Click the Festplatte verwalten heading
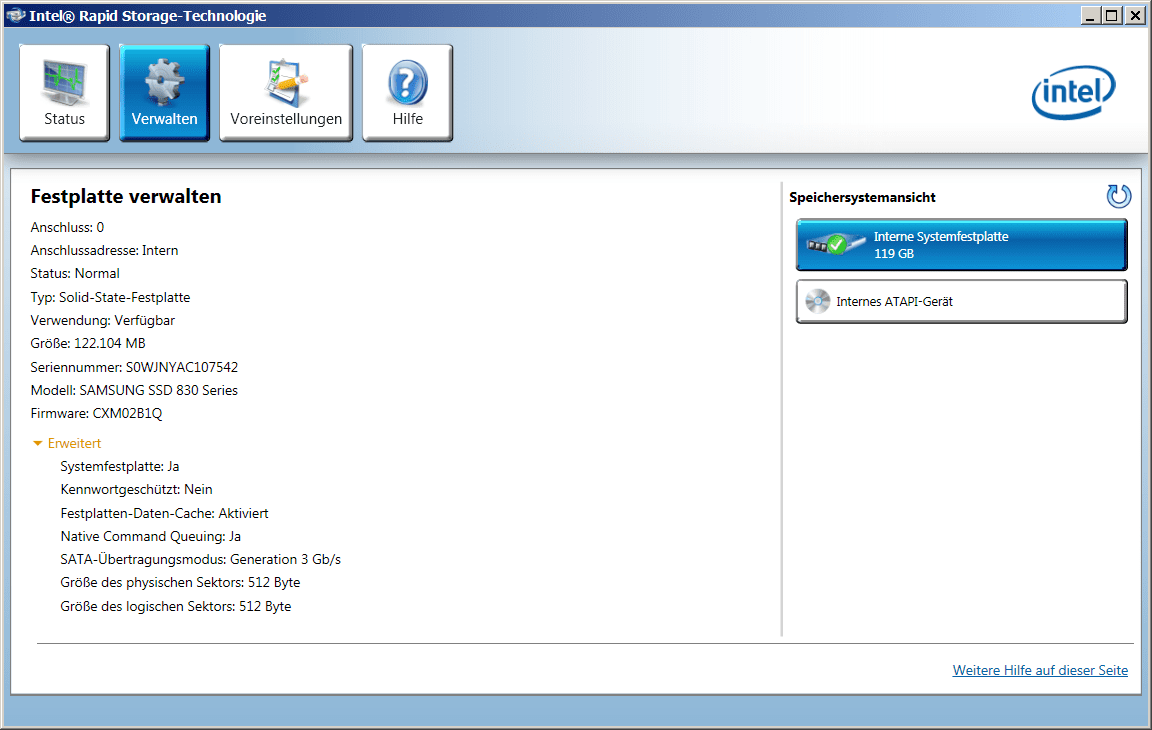This screenshot has width=1152, height=730. [x=126, y=197]
